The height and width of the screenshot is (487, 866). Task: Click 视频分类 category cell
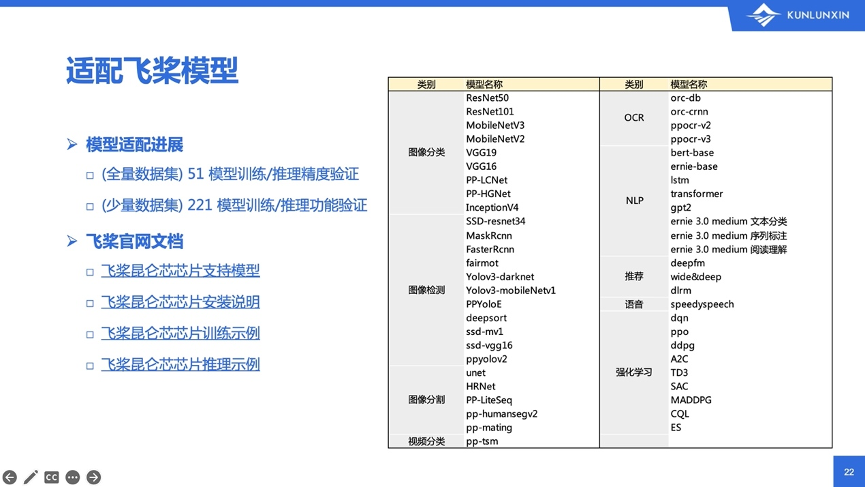tap(426, 442)
